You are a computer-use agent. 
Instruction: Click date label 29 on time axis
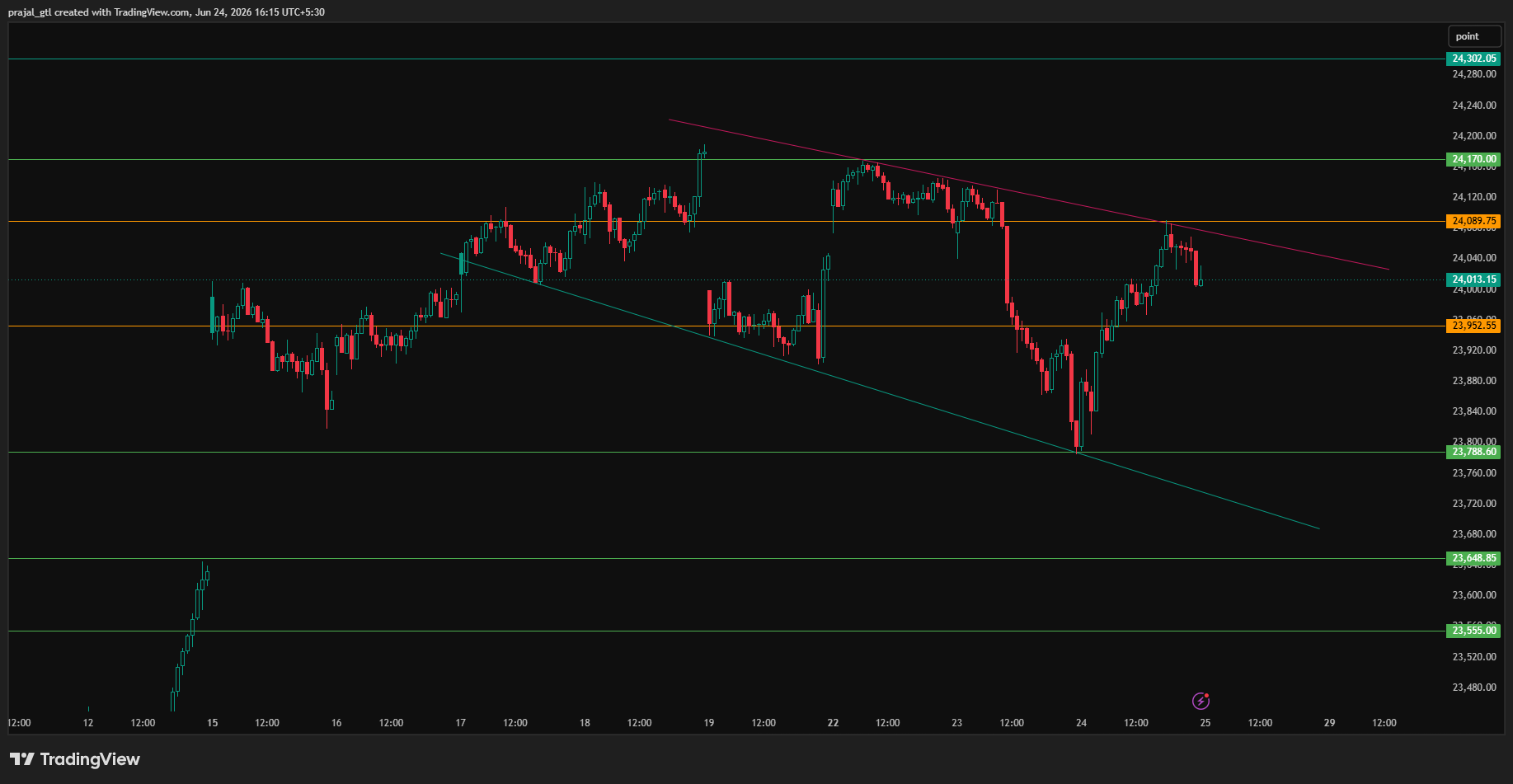pyautogui.click(x=1330, y=723)
